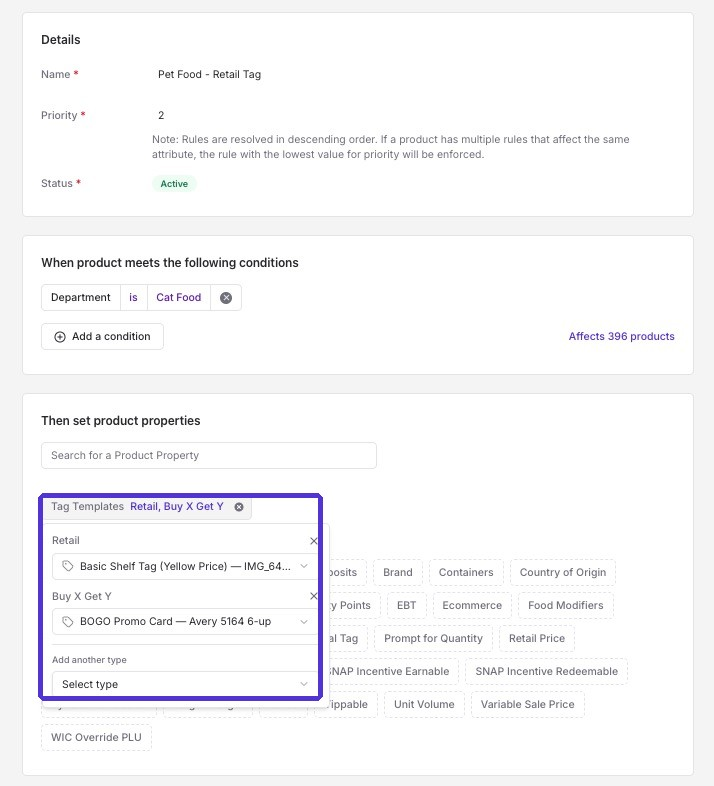
Task: Add the Brand product property
Action: (398, 572)
